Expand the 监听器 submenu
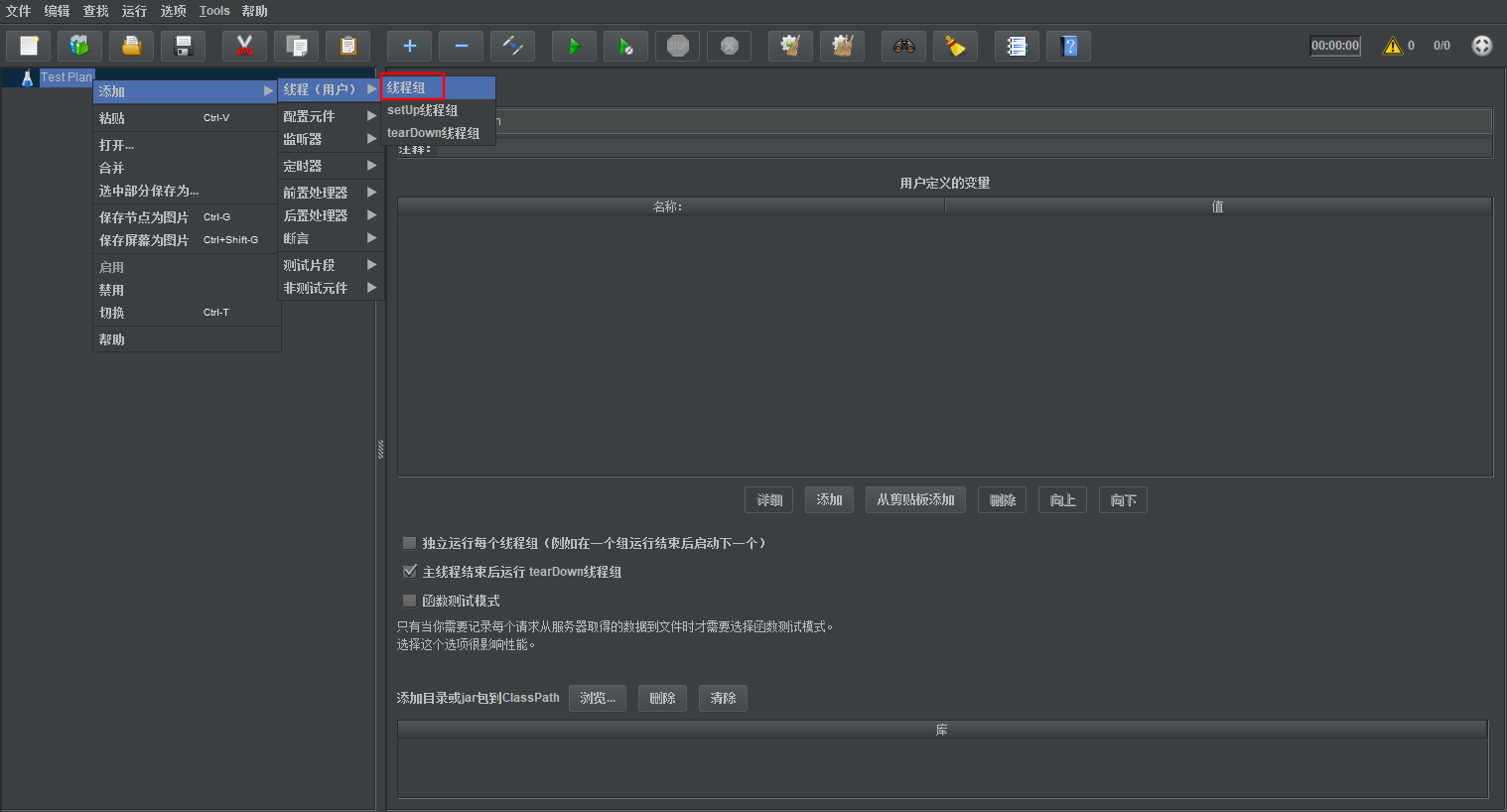 [x=331, y=139]
